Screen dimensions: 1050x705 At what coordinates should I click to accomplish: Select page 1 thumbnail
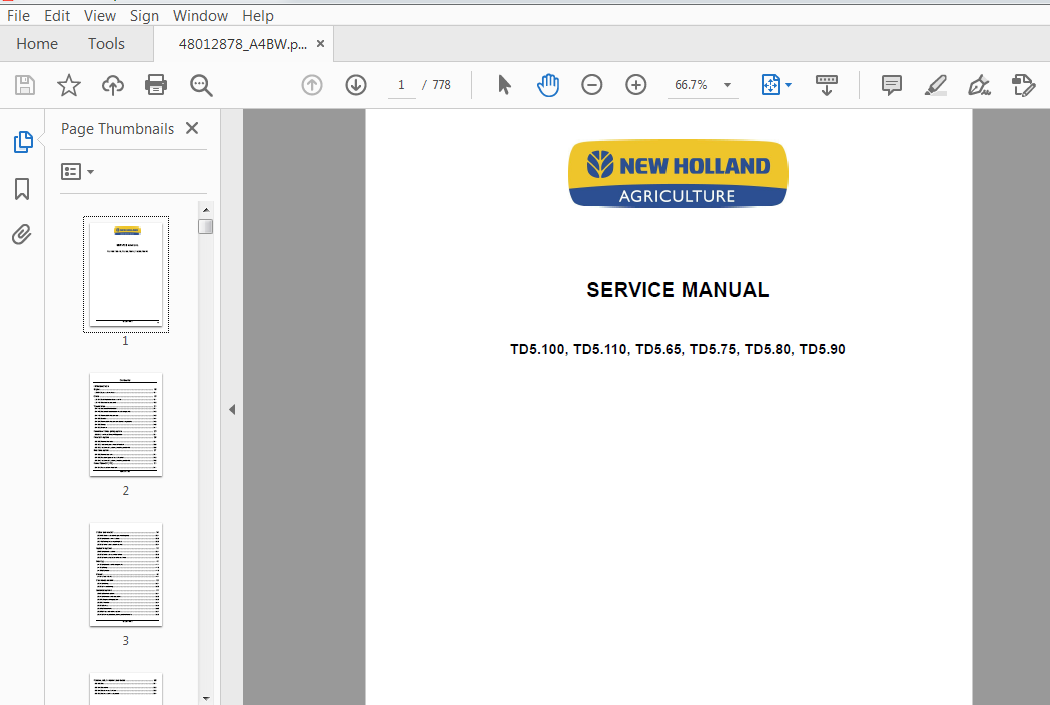pyautogui.click(x=126, y=275)
